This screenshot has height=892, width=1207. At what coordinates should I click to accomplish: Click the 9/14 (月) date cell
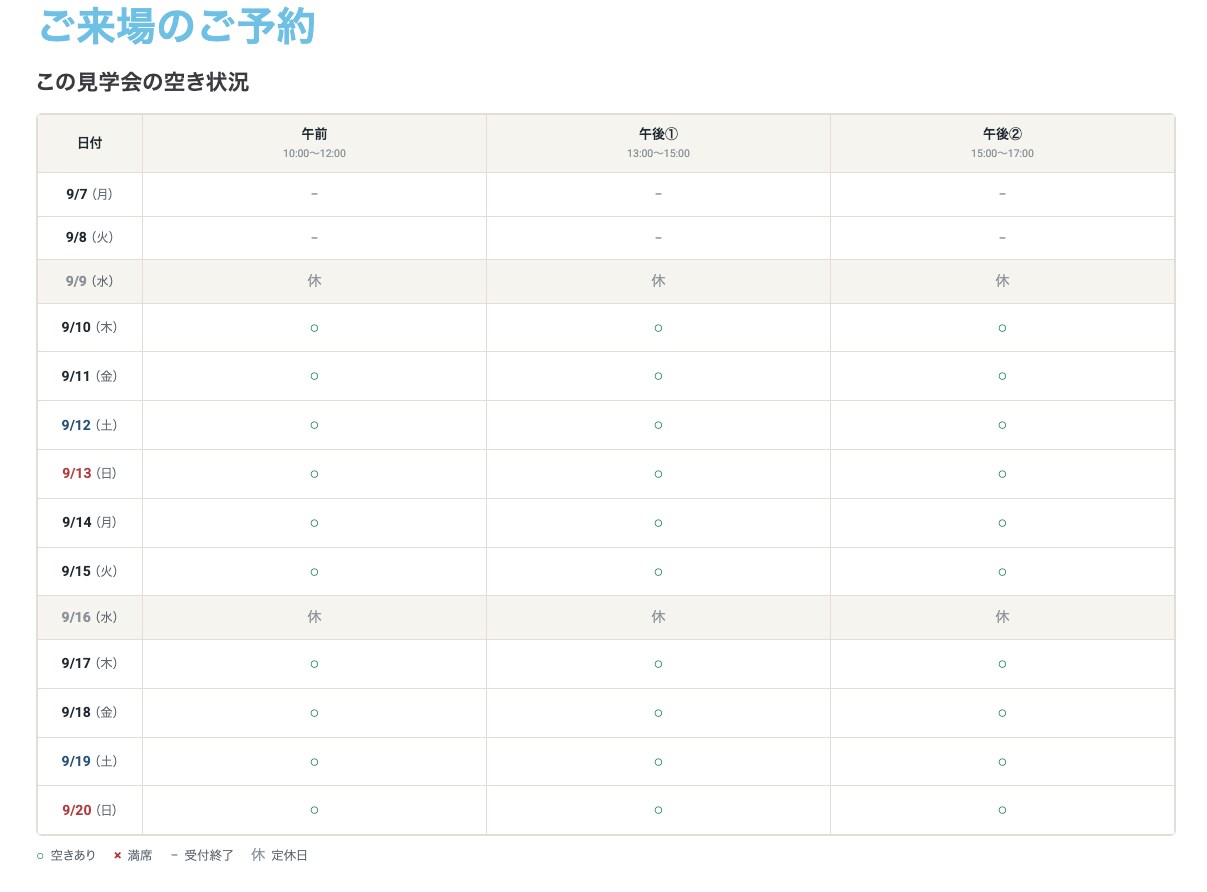click(x=90, y=523)
